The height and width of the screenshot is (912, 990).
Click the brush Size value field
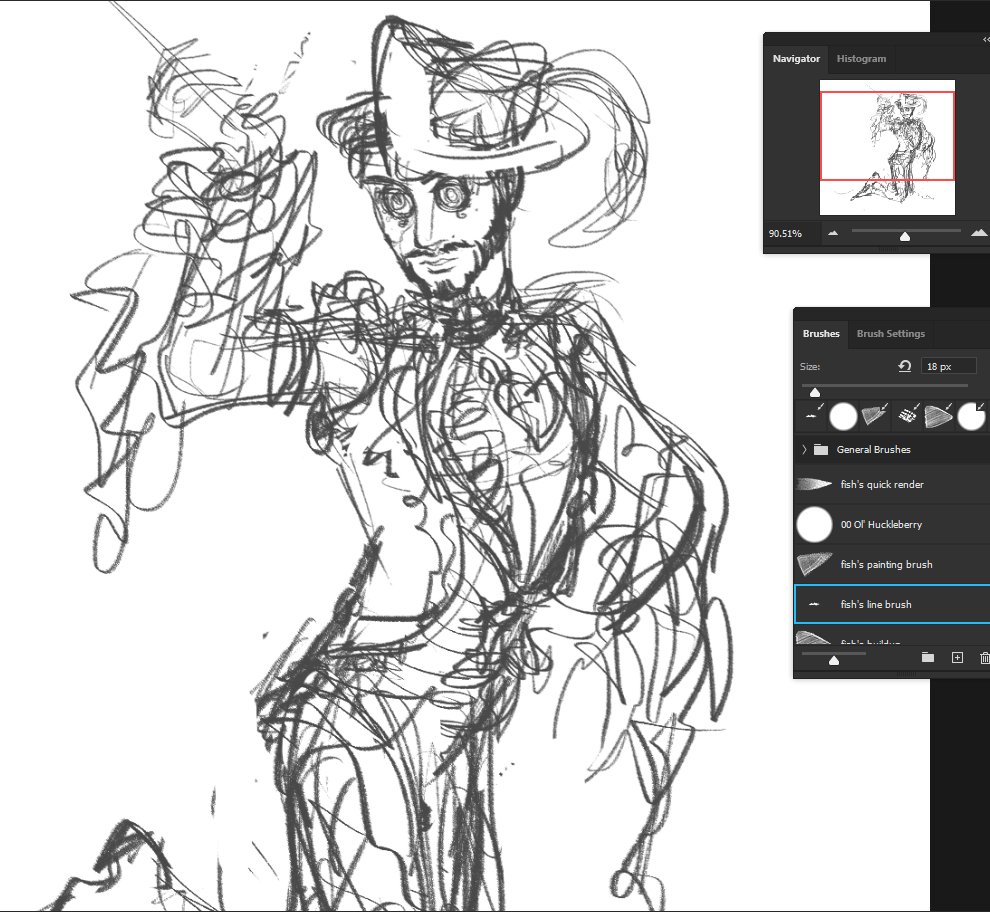coord(949,366)
